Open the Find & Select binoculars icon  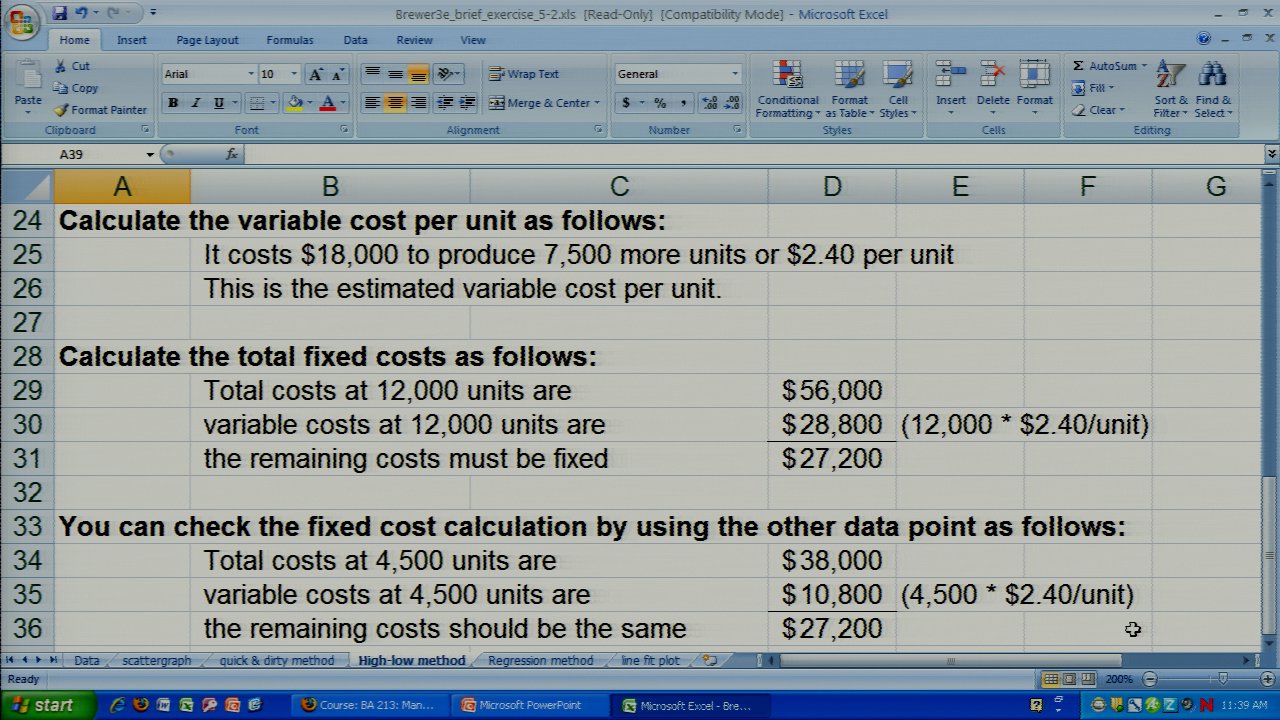1212,76
